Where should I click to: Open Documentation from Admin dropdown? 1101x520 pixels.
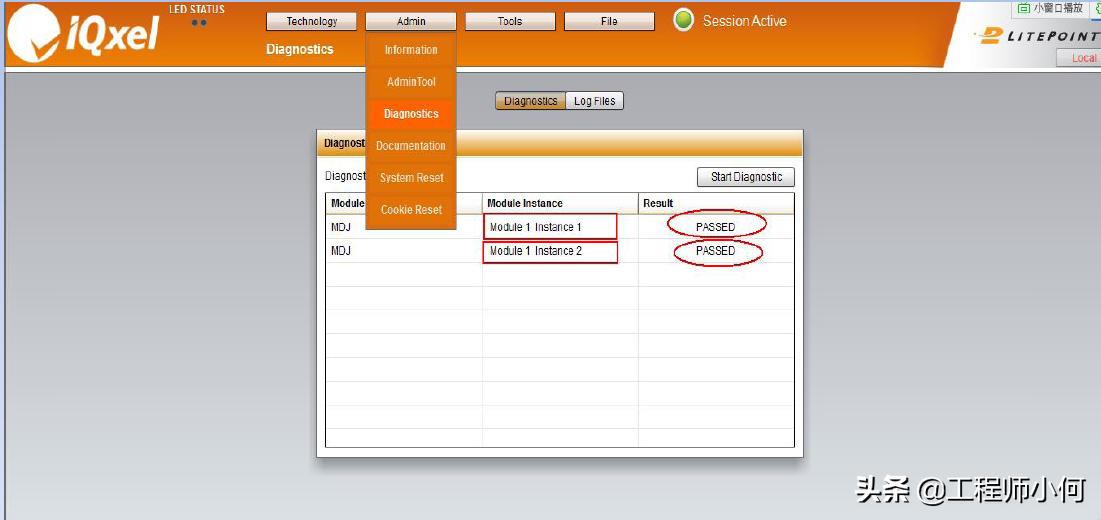tap(411, 146)
